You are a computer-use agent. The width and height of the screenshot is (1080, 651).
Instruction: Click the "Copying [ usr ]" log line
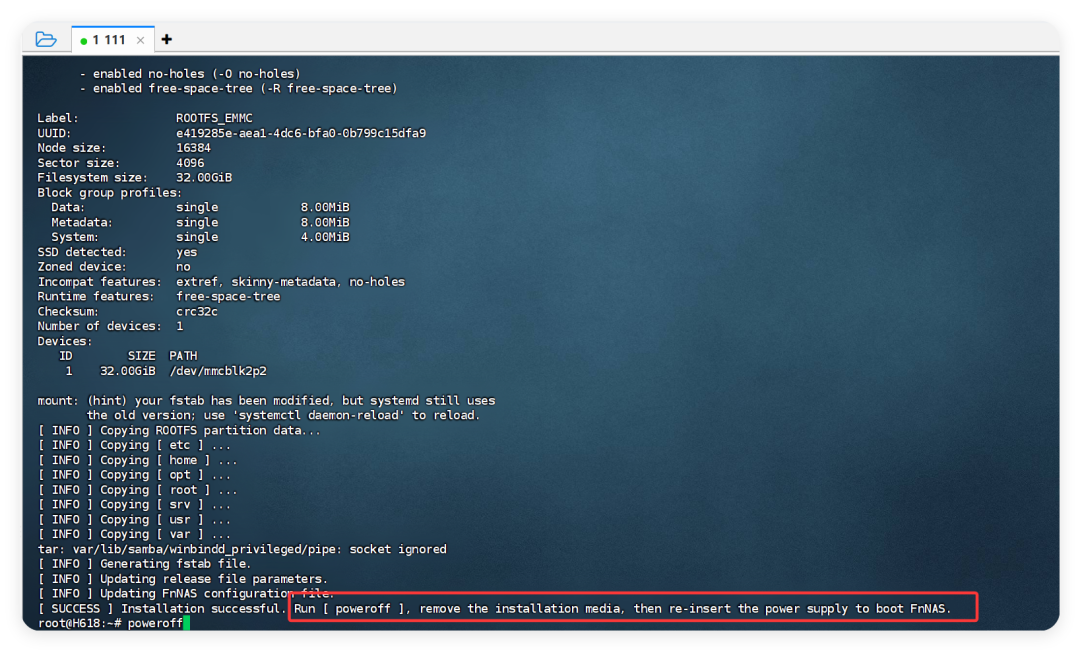coord(134,519)
